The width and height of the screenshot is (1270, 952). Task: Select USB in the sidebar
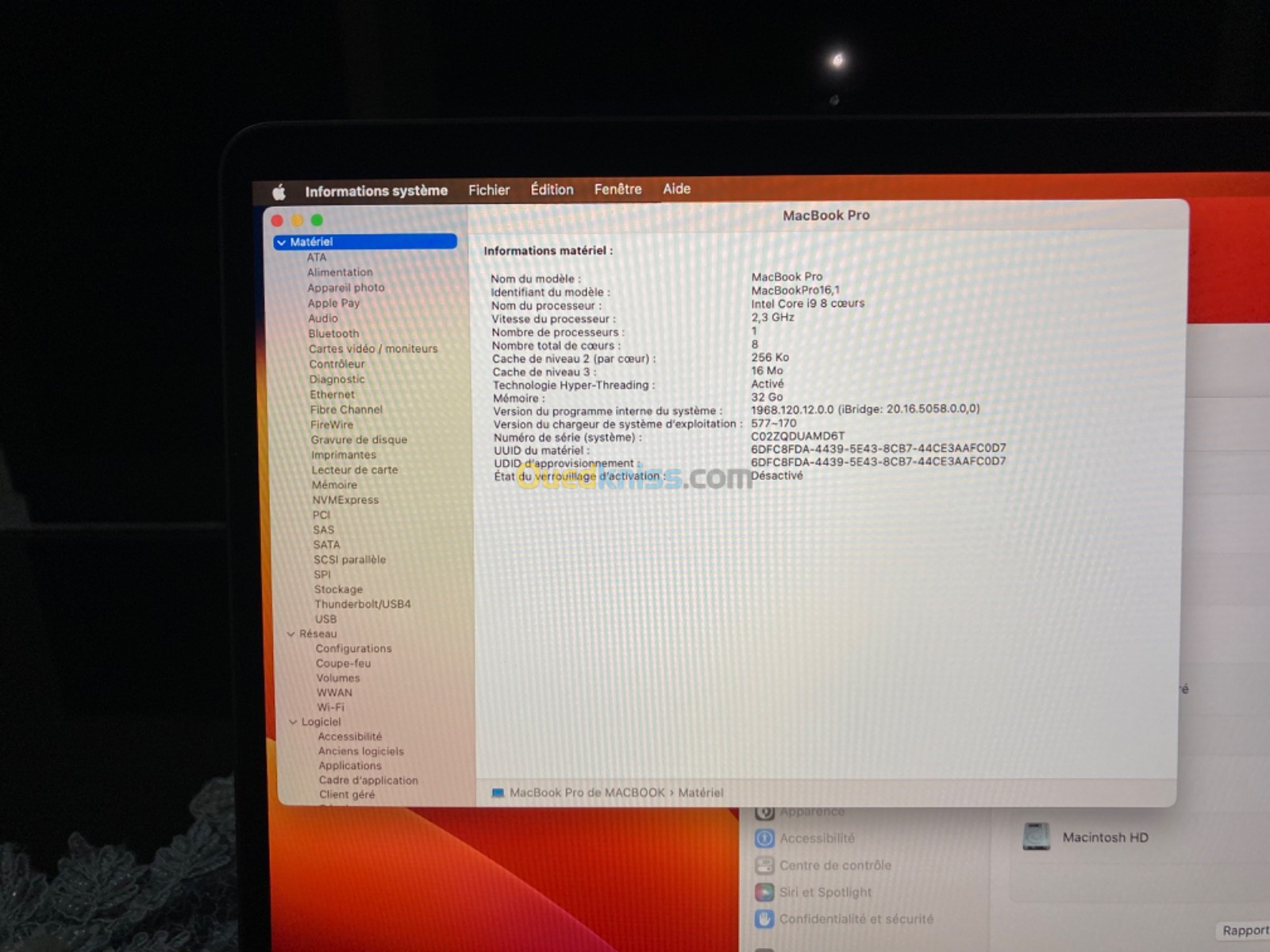[x=326, y=620]
